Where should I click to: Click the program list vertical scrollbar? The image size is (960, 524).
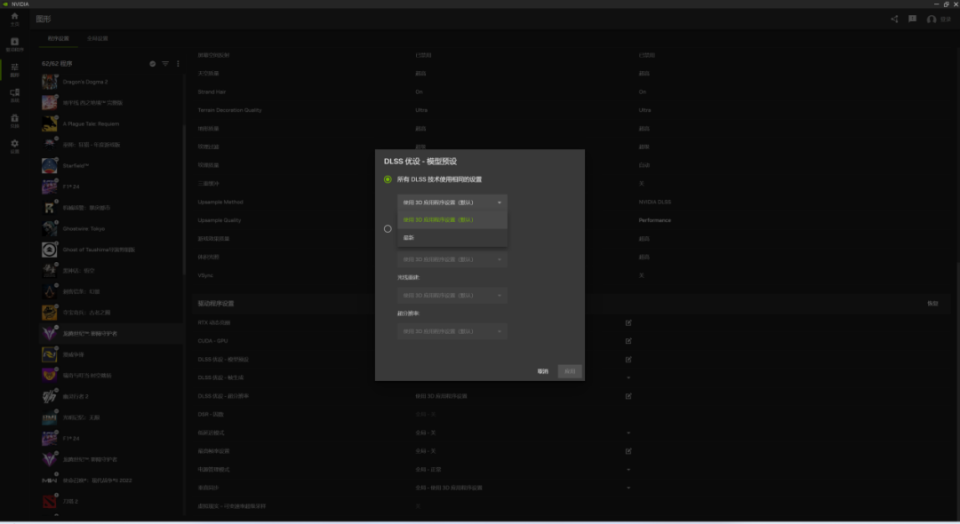pyautogui.click(x=184, y=199)
